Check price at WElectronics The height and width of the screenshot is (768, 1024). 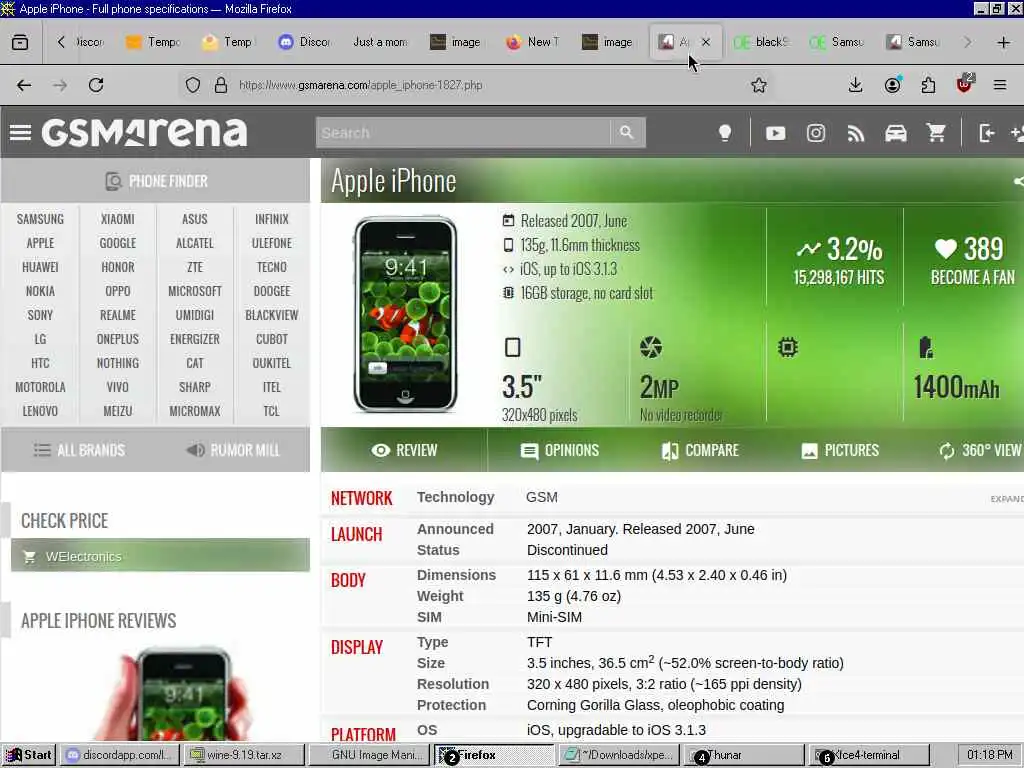coord(160,556)
